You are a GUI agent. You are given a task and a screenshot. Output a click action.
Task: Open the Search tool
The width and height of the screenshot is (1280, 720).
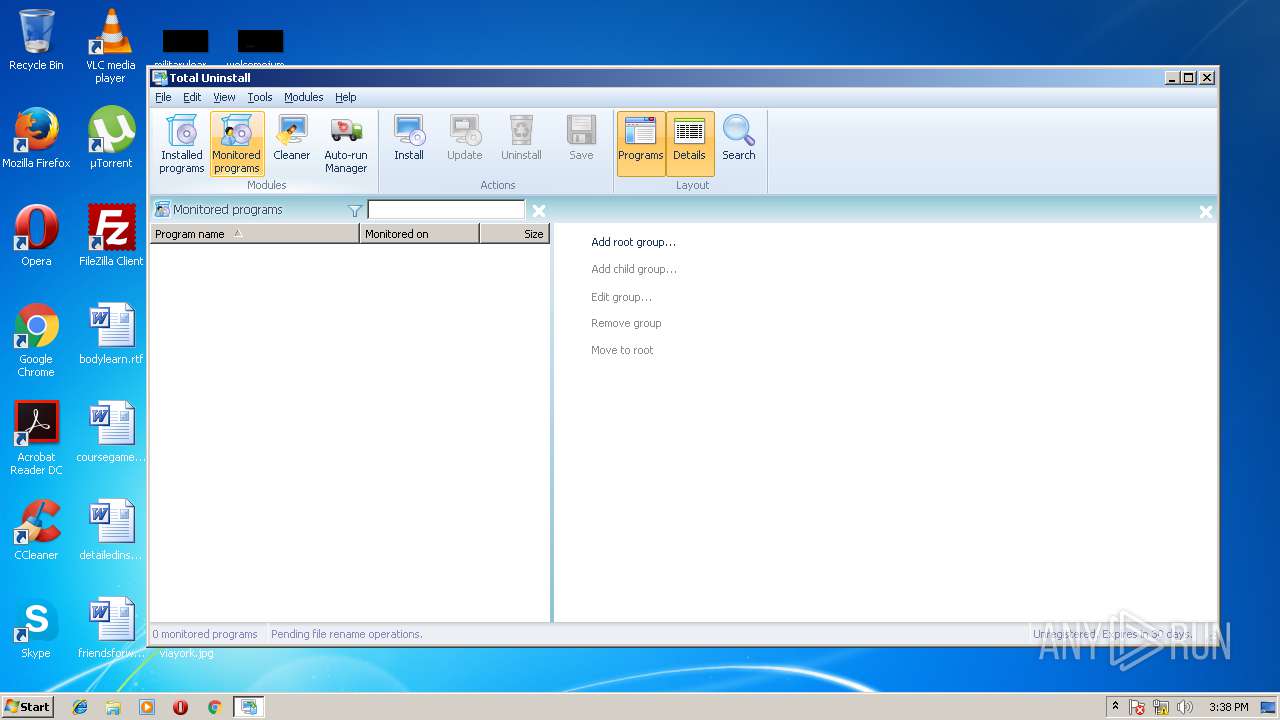pos(739,138)
